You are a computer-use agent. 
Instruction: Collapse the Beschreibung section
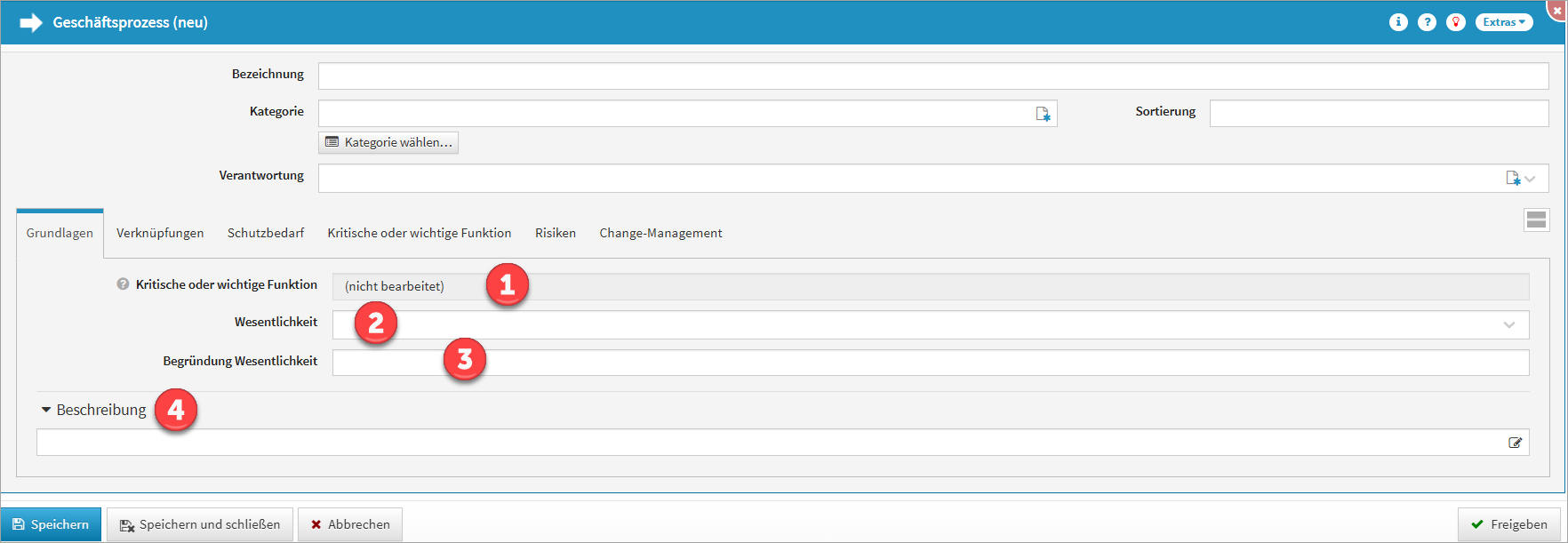pyautogui.click(x=46, y=410)
